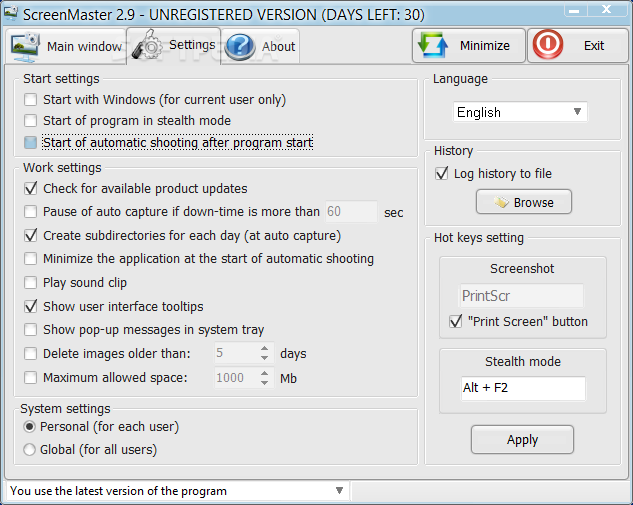633x505 pixels.
Task: Select Global (for all users) radio button
Action: 29,449
